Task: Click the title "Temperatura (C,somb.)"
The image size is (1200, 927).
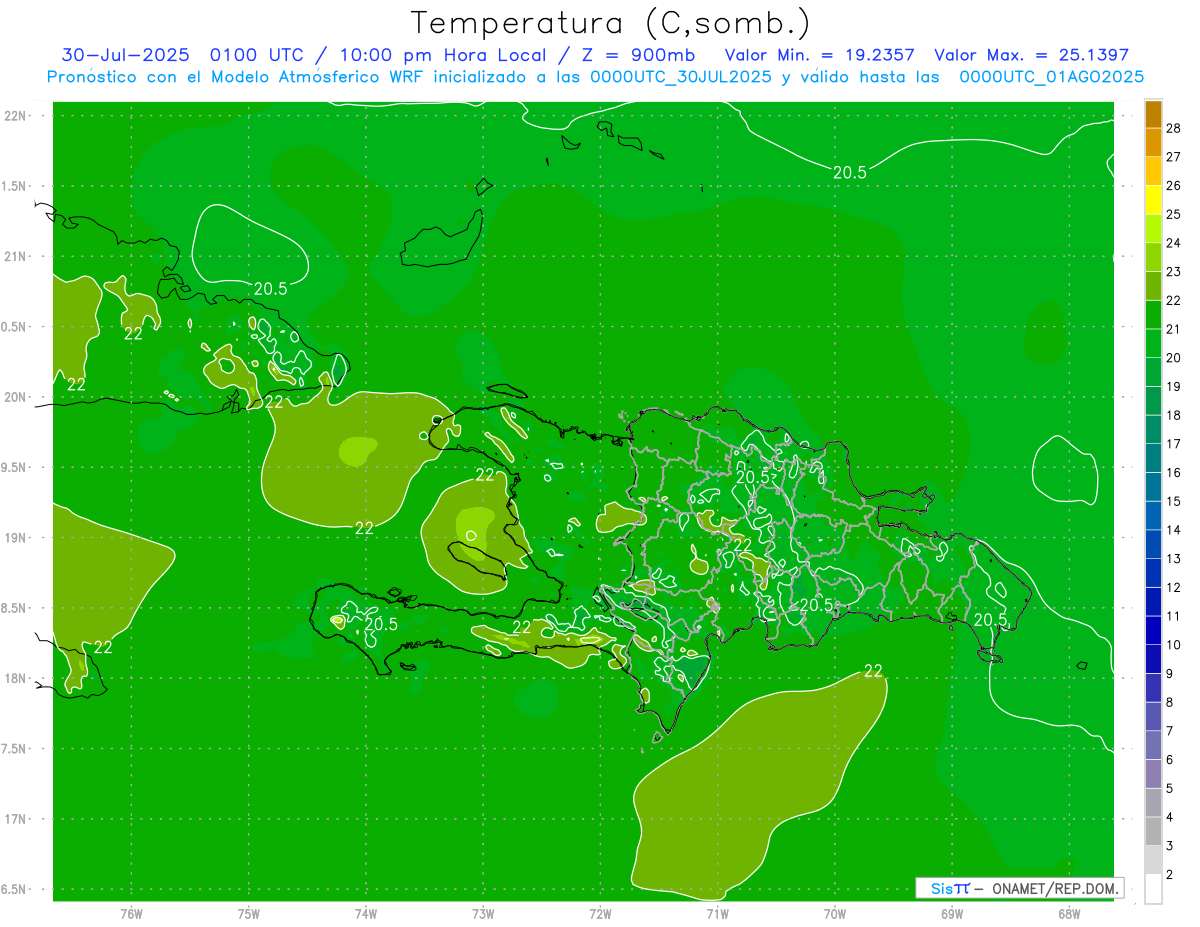Action: pyautogui.click(x=611, y=23)
